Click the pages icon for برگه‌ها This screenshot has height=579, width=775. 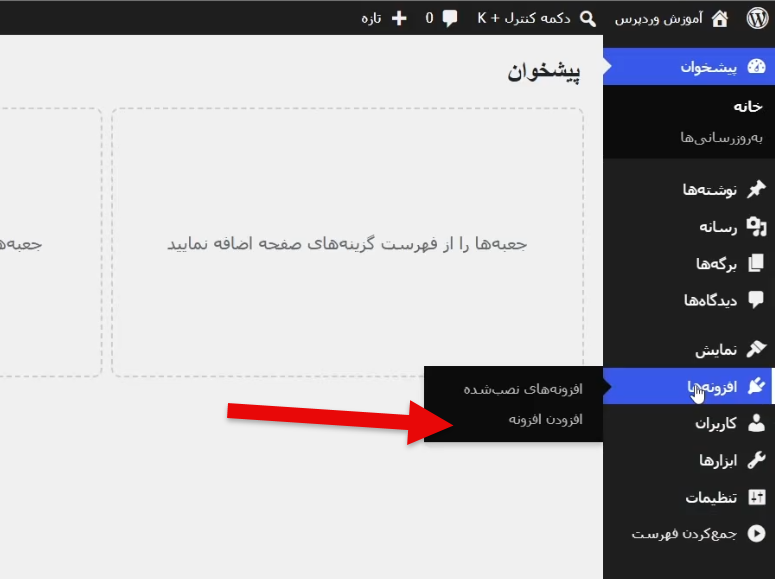click(x=756, y=263)
